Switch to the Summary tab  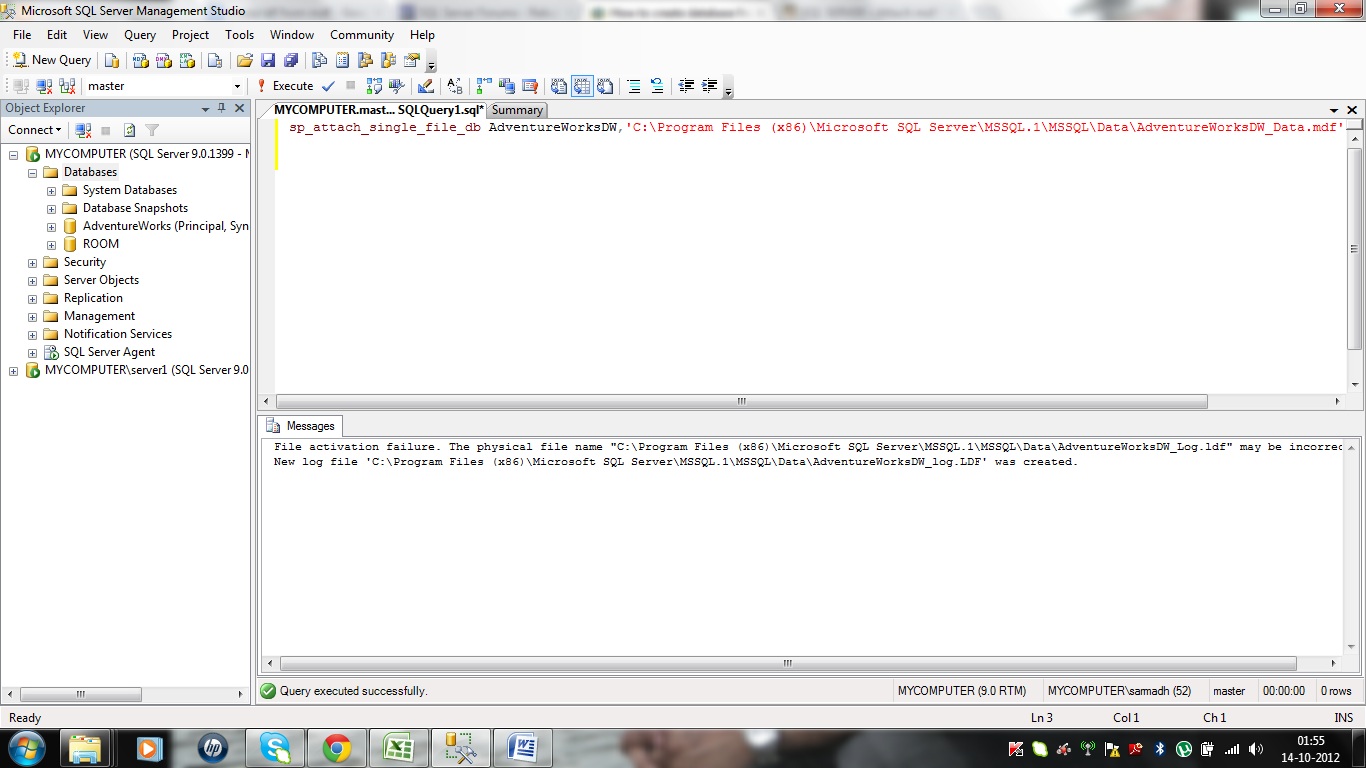click(x=517, y=110)
